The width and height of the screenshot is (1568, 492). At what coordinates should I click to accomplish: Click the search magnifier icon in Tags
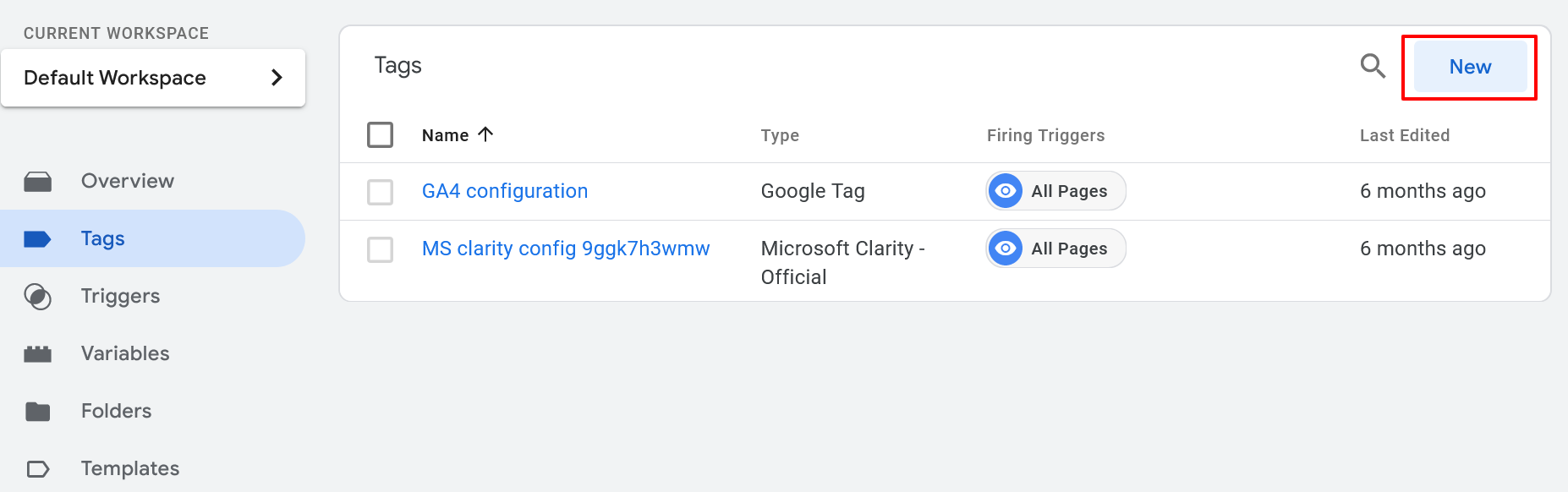[x=1373, y=66]
